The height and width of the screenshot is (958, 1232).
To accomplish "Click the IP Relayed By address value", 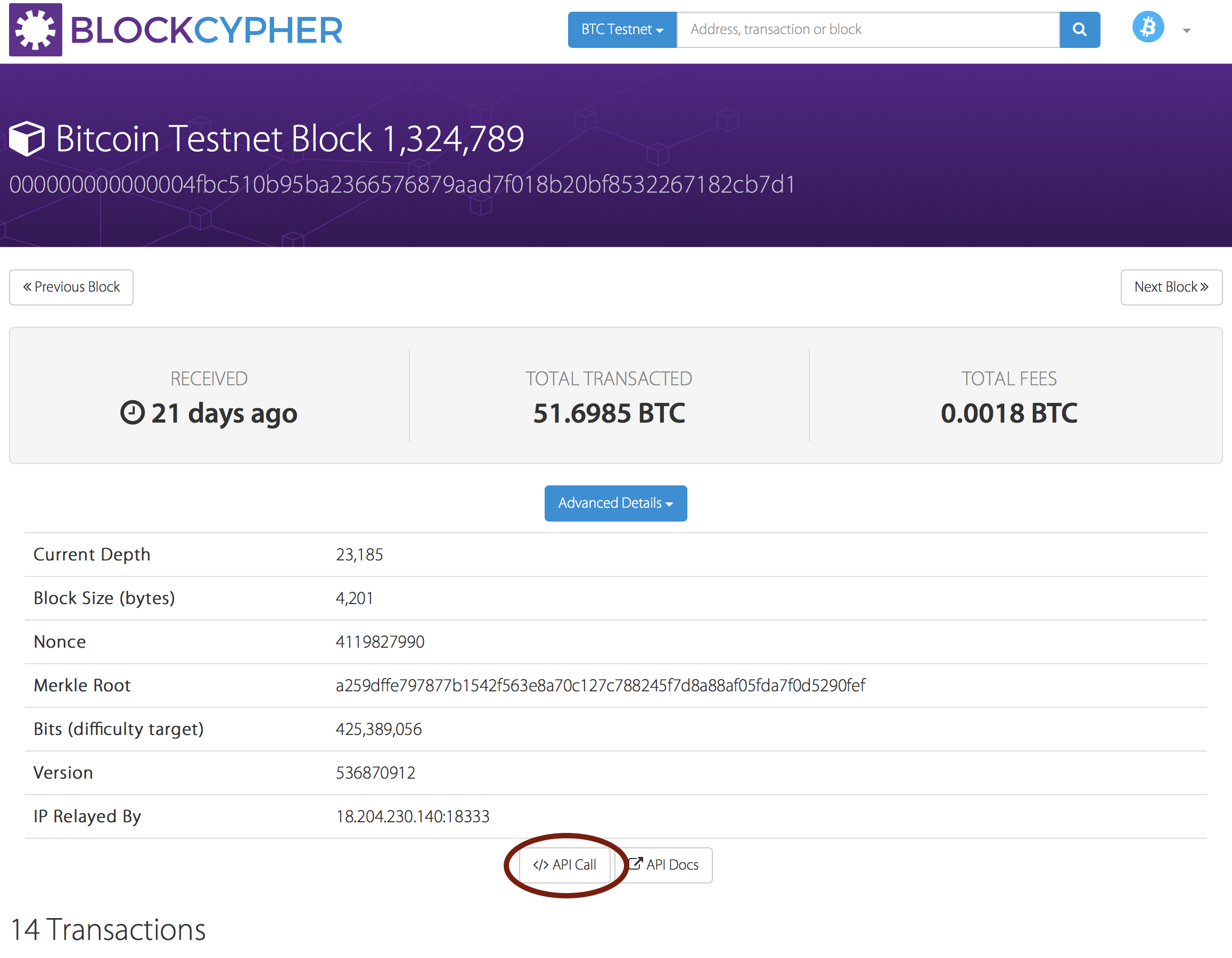I will coord(413,816).
